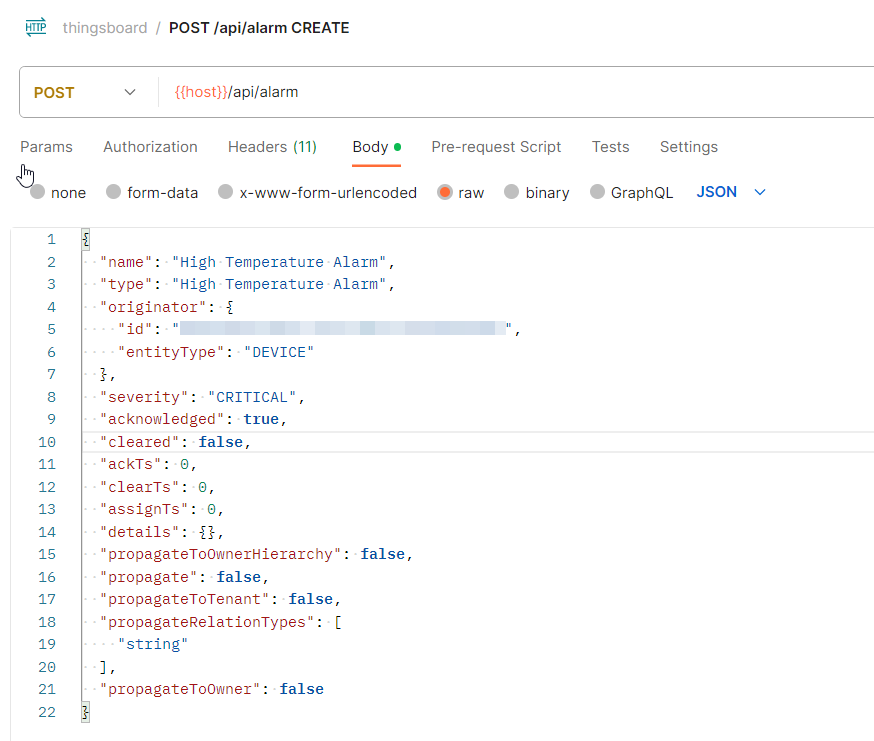Viewport: 874px width, 741px height.
Task: Select the Body tab
Action: click(x=370, y=147)
